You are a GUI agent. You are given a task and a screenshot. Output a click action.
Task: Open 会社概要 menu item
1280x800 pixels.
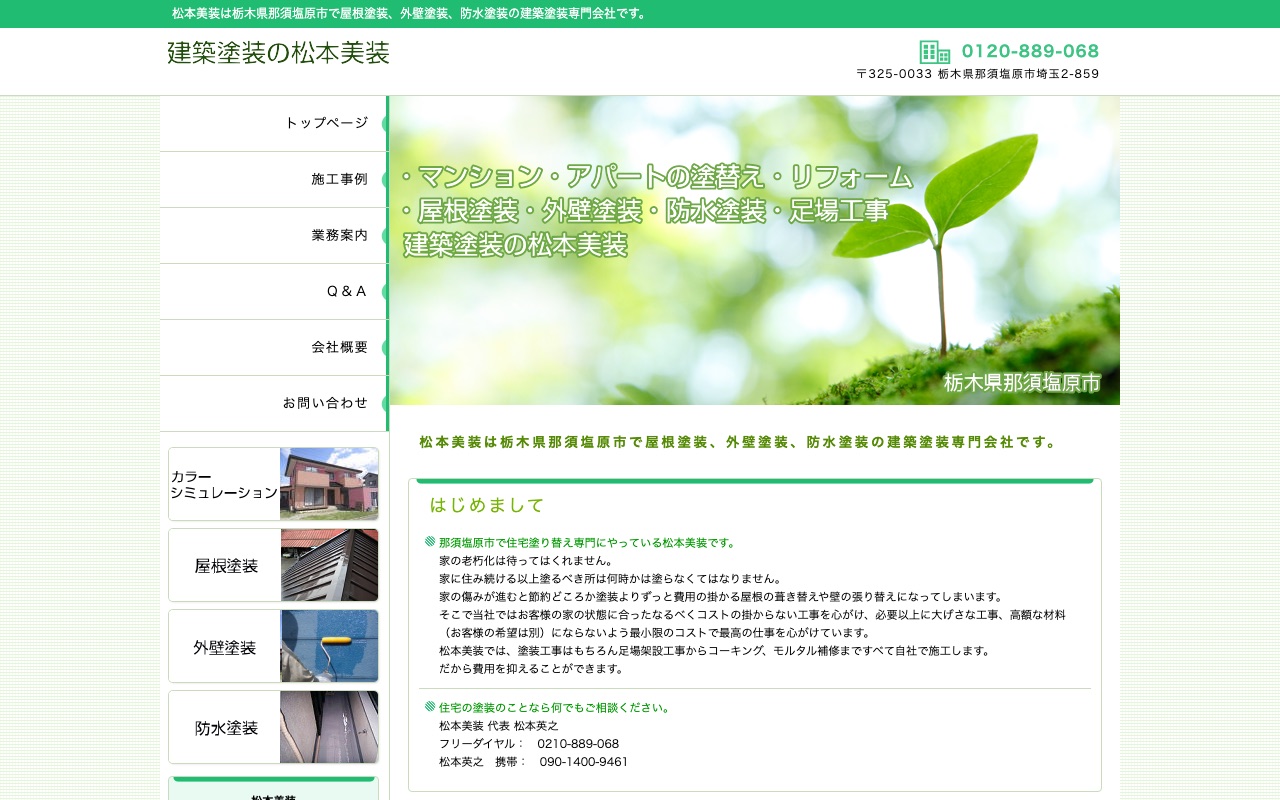tap(274, 347)
